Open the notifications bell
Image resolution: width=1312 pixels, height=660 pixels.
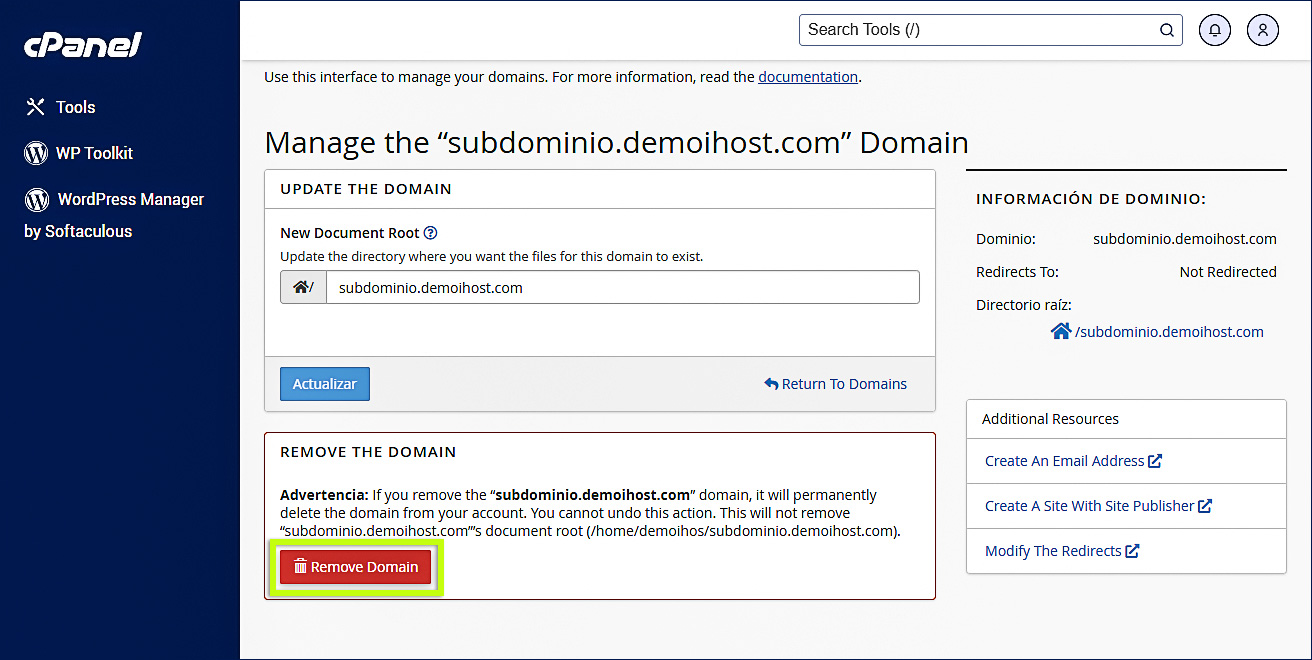[1215, 30]
